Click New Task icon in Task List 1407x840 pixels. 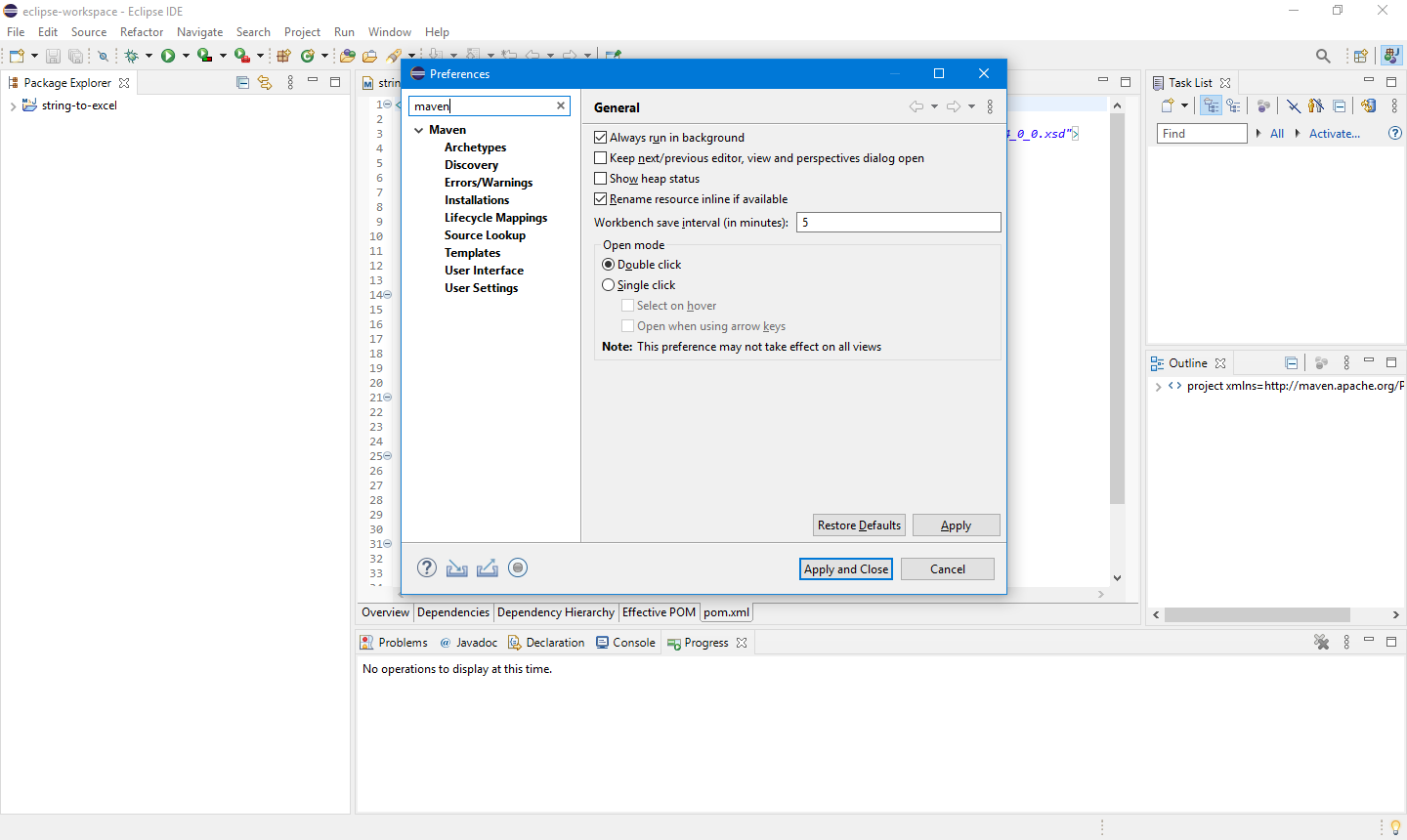click(1167, 105)
